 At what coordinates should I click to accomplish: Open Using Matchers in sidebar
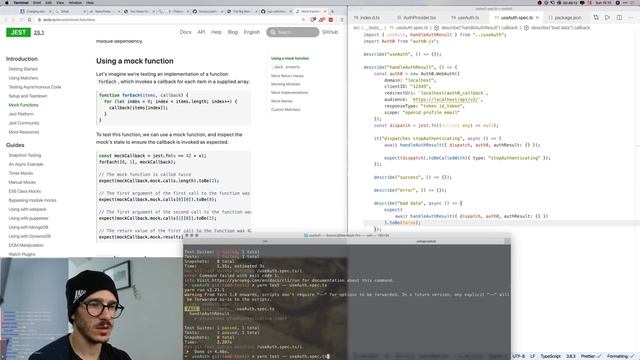tap(23, 78)
